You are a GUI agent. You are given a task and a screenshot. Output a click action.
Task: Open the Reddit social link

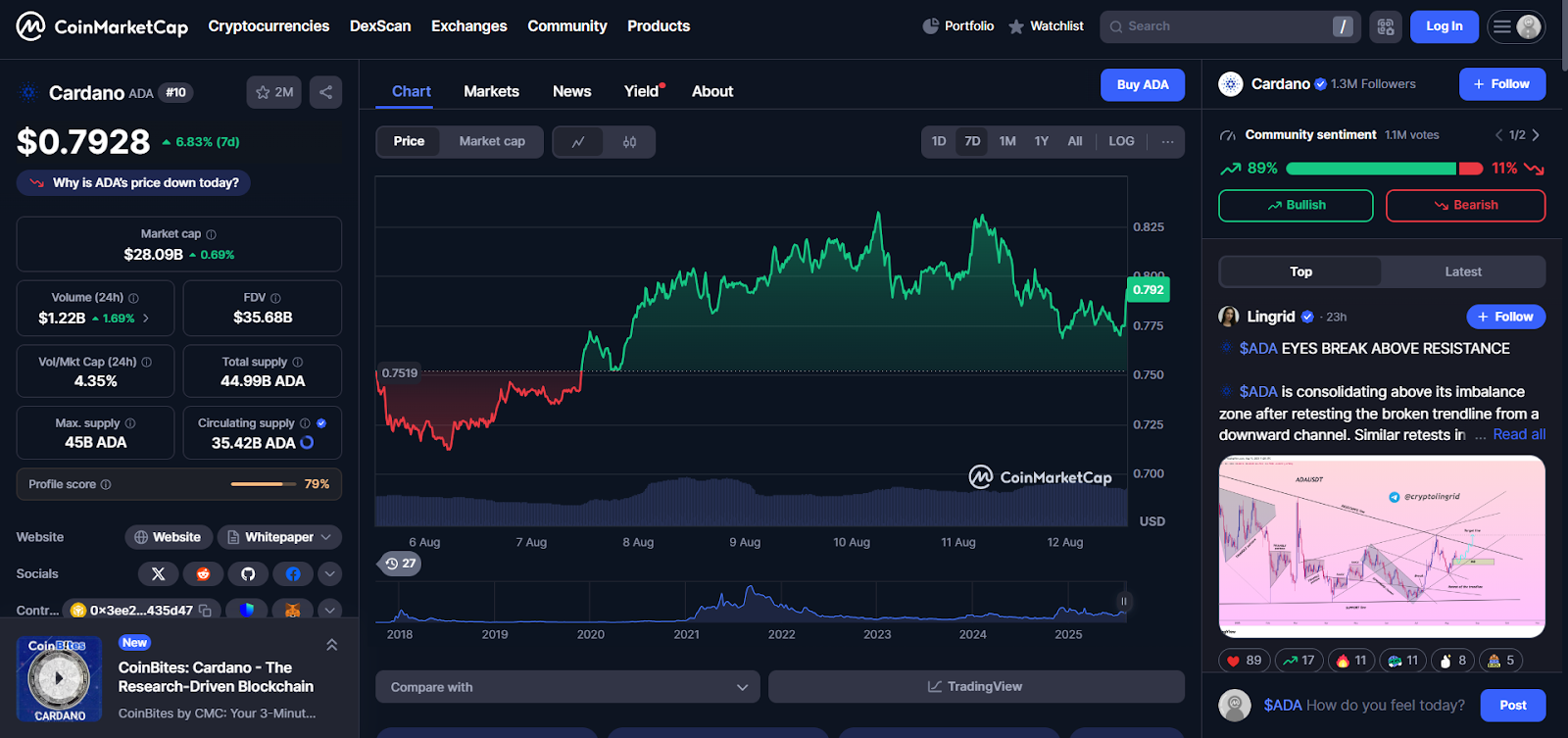point(203,574)
